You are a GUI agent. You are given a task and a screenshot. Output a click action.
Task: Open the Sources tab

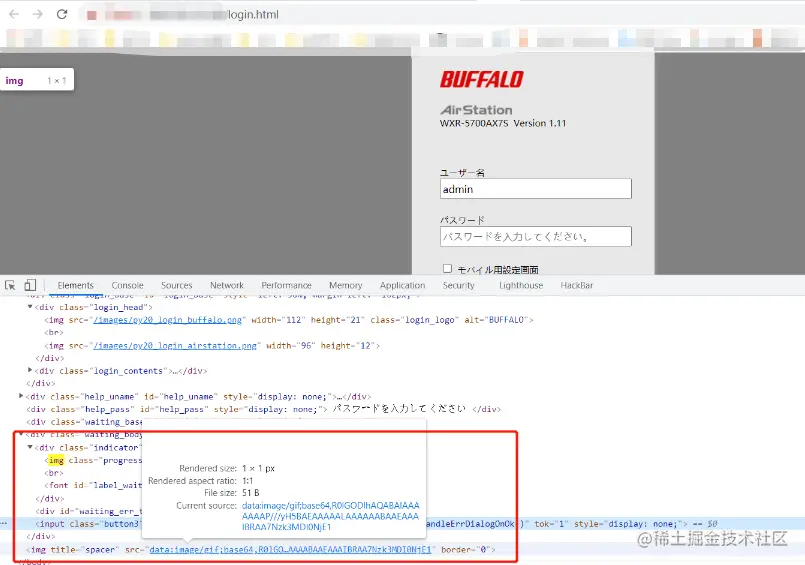pyautogui.click(x=177, y=285)
